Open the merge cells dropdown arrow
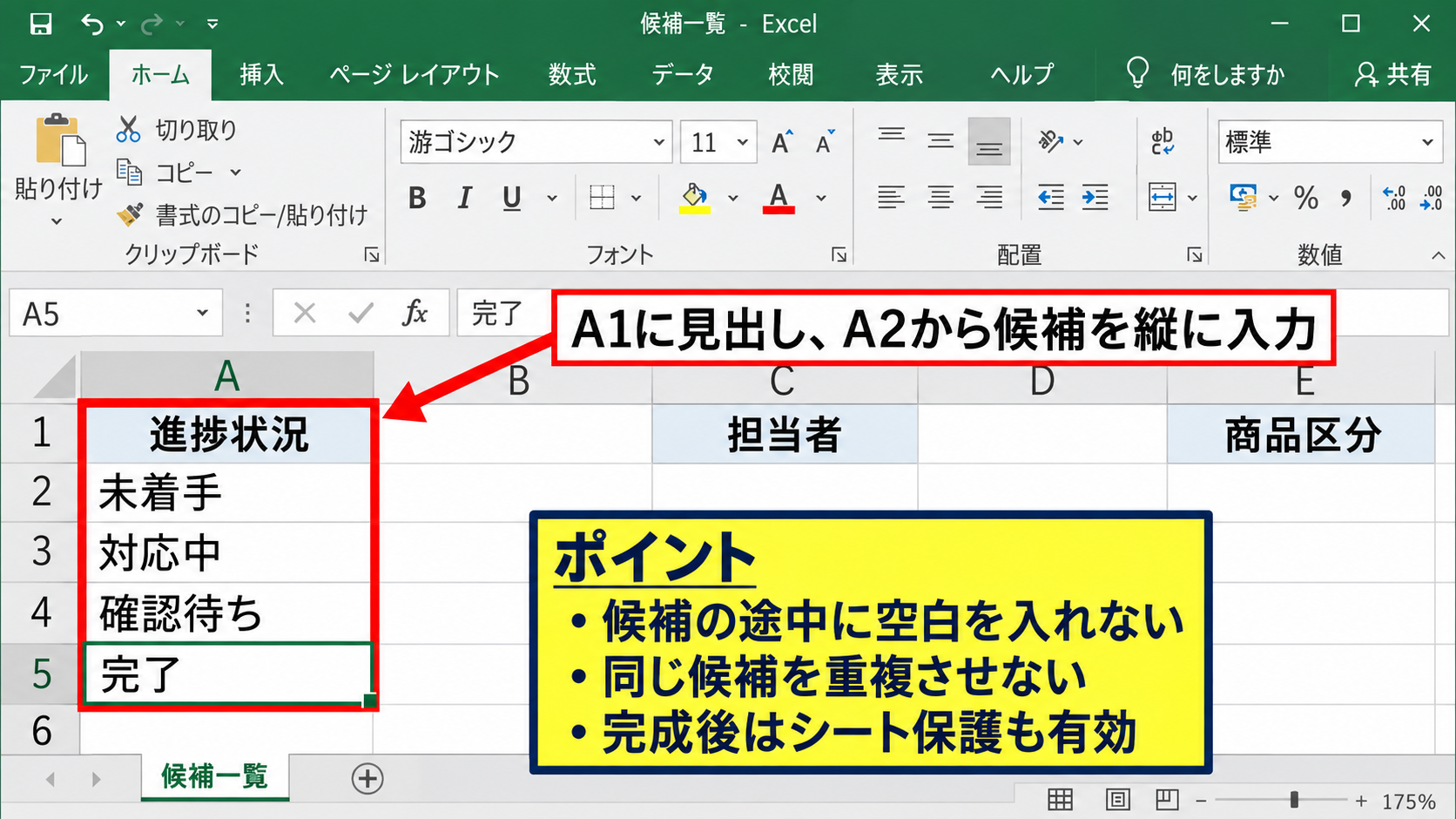 pyautogui.click(x=1192, y=199)
